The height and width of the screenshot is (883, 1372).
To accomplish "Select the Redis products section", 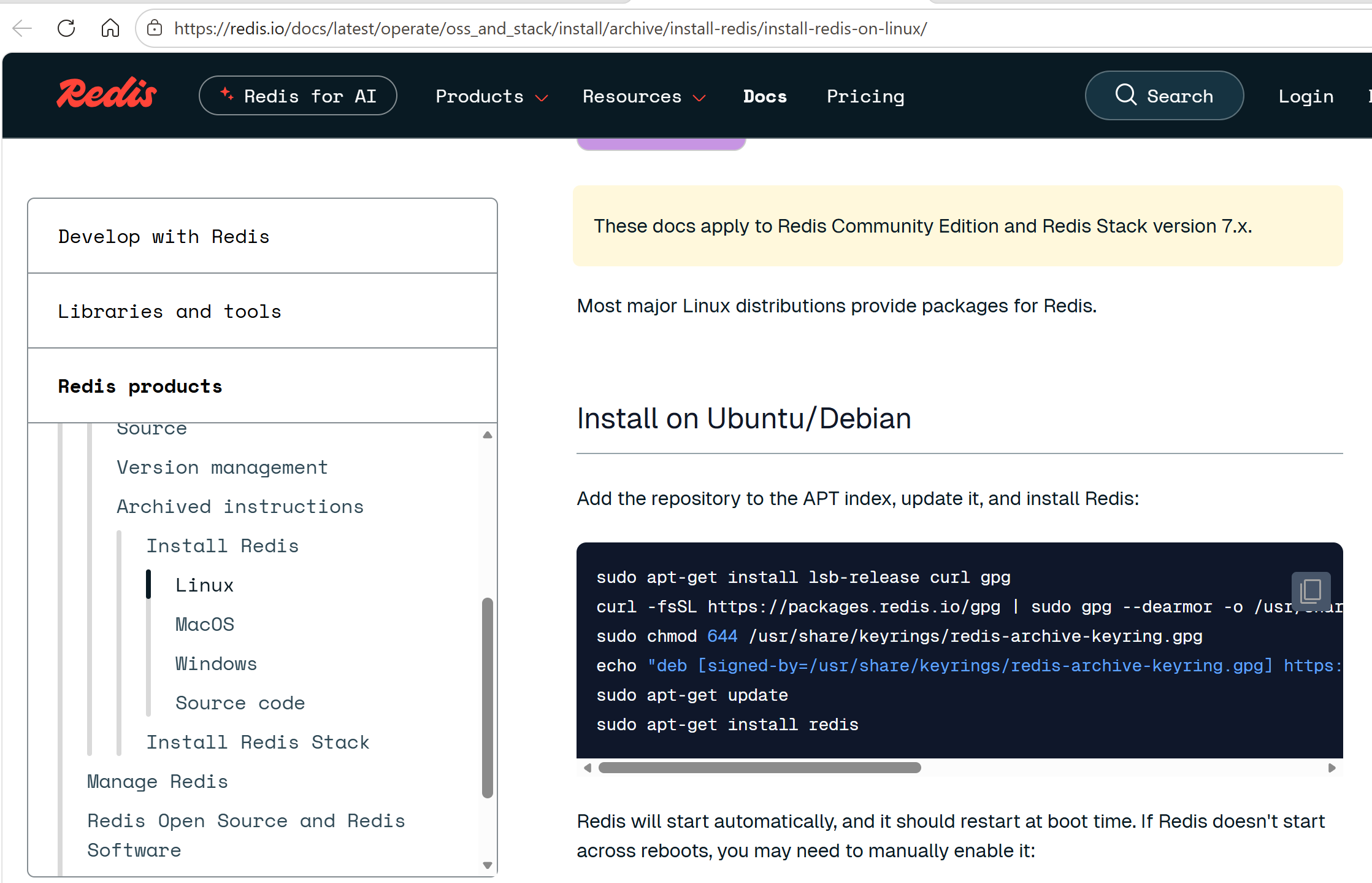I will pos(263,386).
